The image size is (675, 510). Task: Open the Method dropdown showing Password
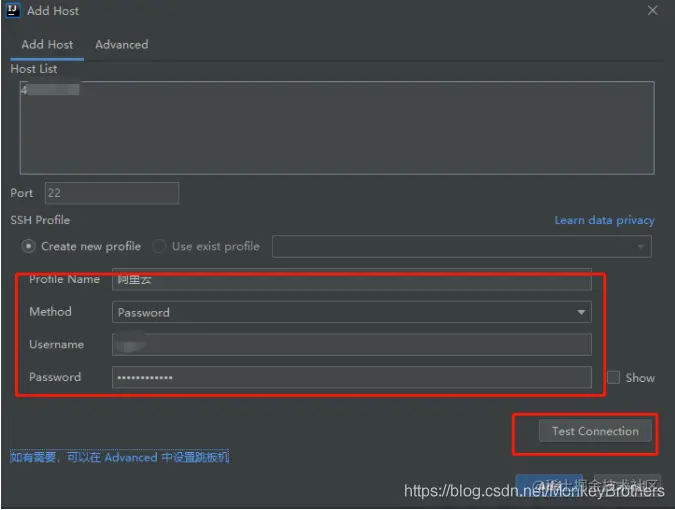coord(352,312)
